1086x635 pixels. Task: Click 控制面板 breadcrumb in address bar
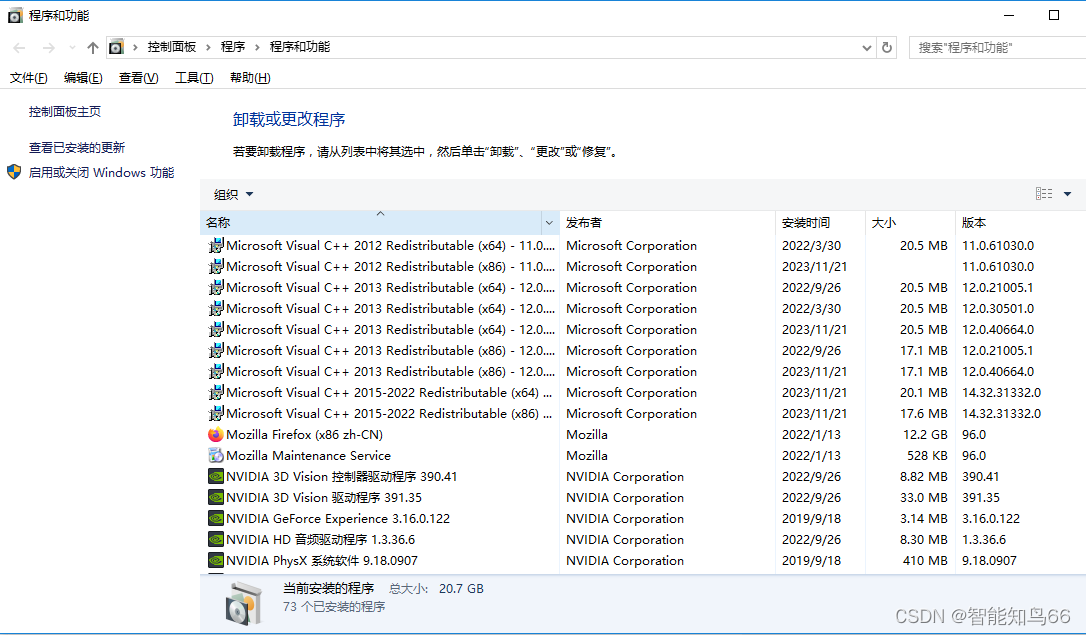(172, 47)
